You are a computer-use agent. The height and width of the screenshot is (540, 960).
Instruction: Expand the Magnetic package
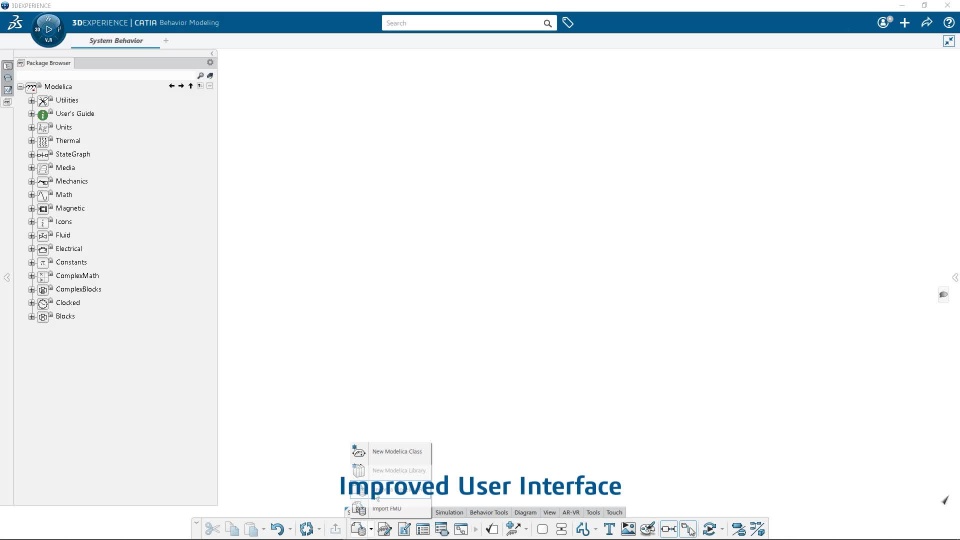coord(32,209)
